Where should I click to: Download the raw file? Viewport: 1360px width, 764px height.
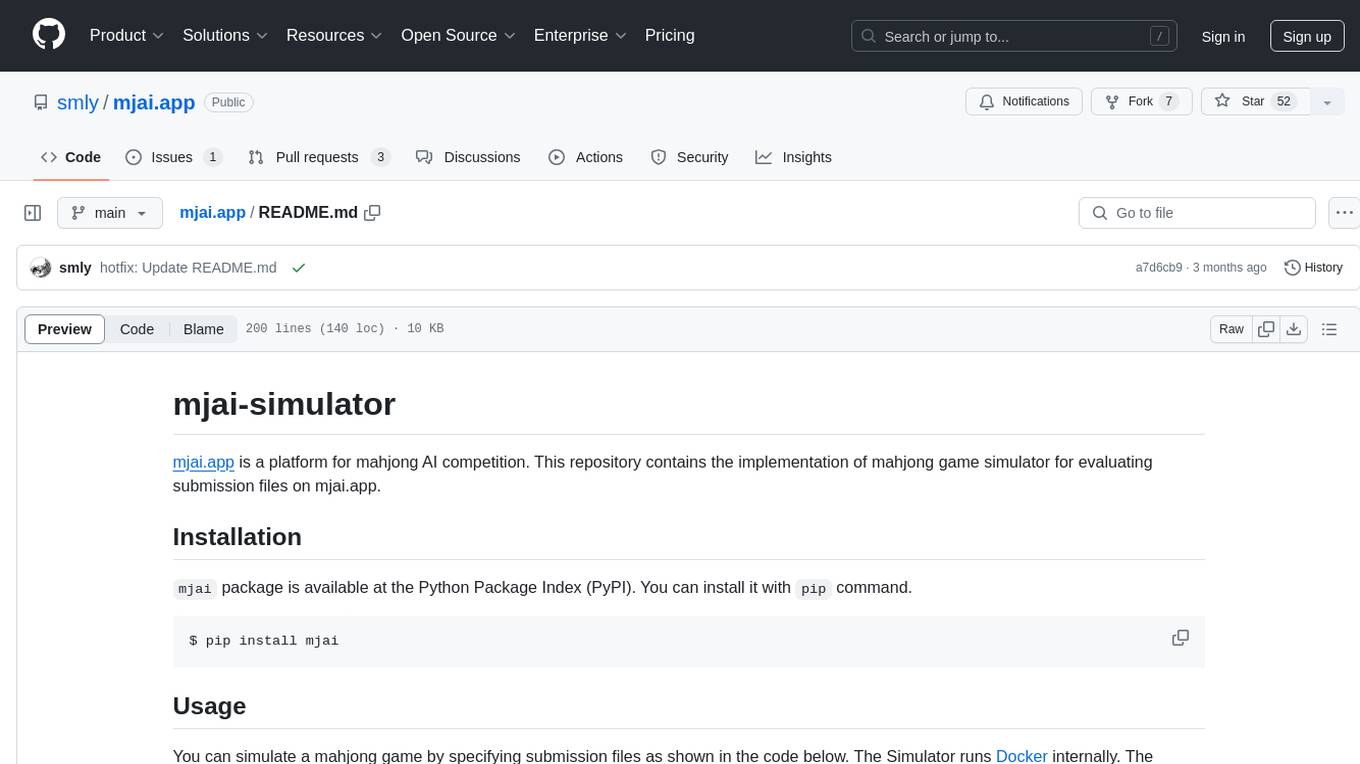[1293, 329]
